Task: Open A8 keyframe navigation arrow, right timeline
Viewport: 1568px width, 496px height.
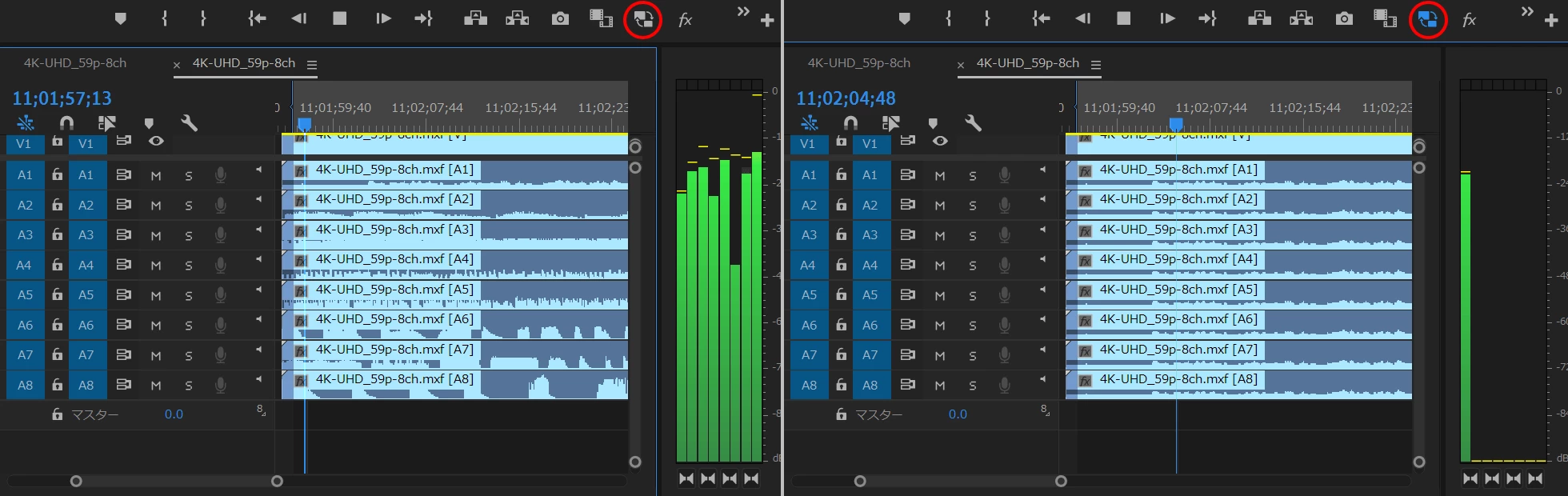Action: (x=1042, y=379)
